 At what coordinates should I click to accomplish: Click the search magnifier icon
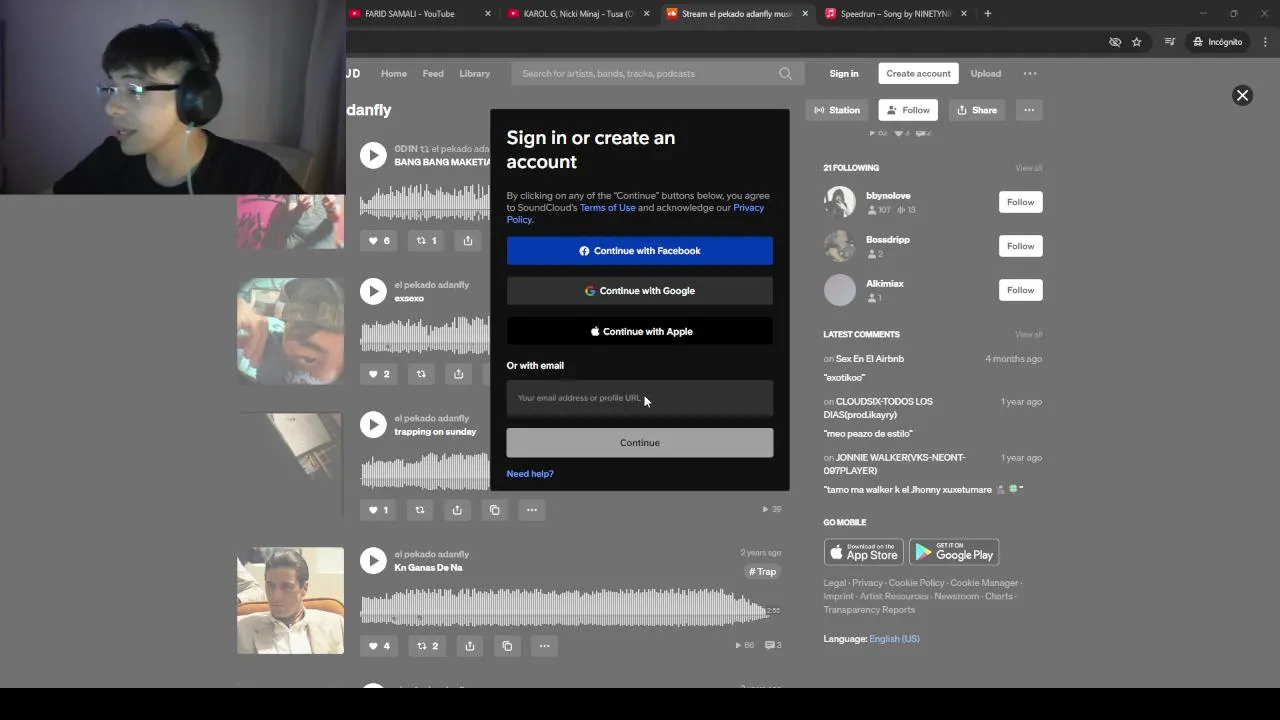pos(786,73)
